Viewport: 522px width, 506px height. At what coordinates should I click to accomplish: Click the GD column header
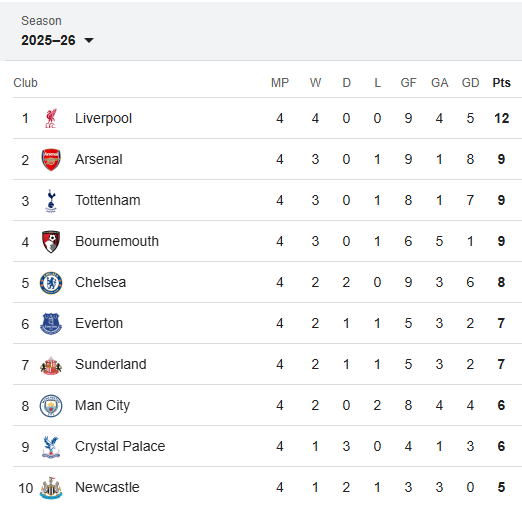(x=470, y=83)
